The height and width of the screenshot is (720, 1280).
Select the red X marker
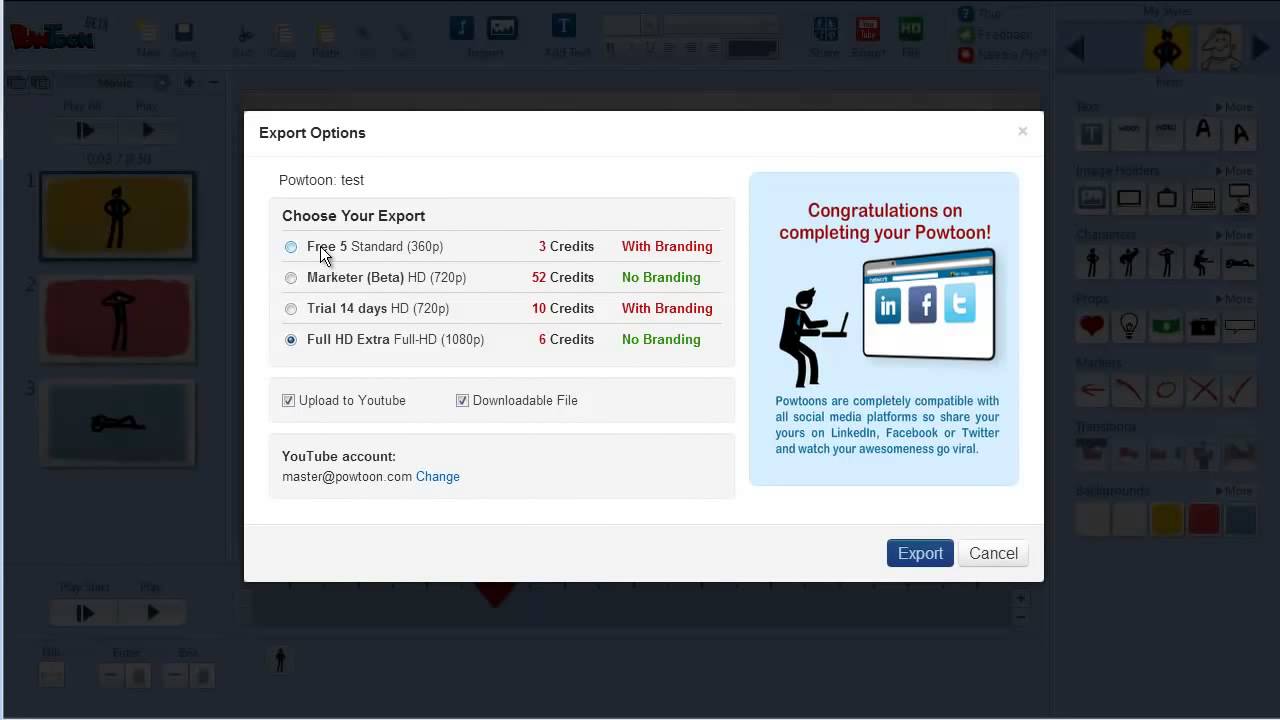[1203, 390]
